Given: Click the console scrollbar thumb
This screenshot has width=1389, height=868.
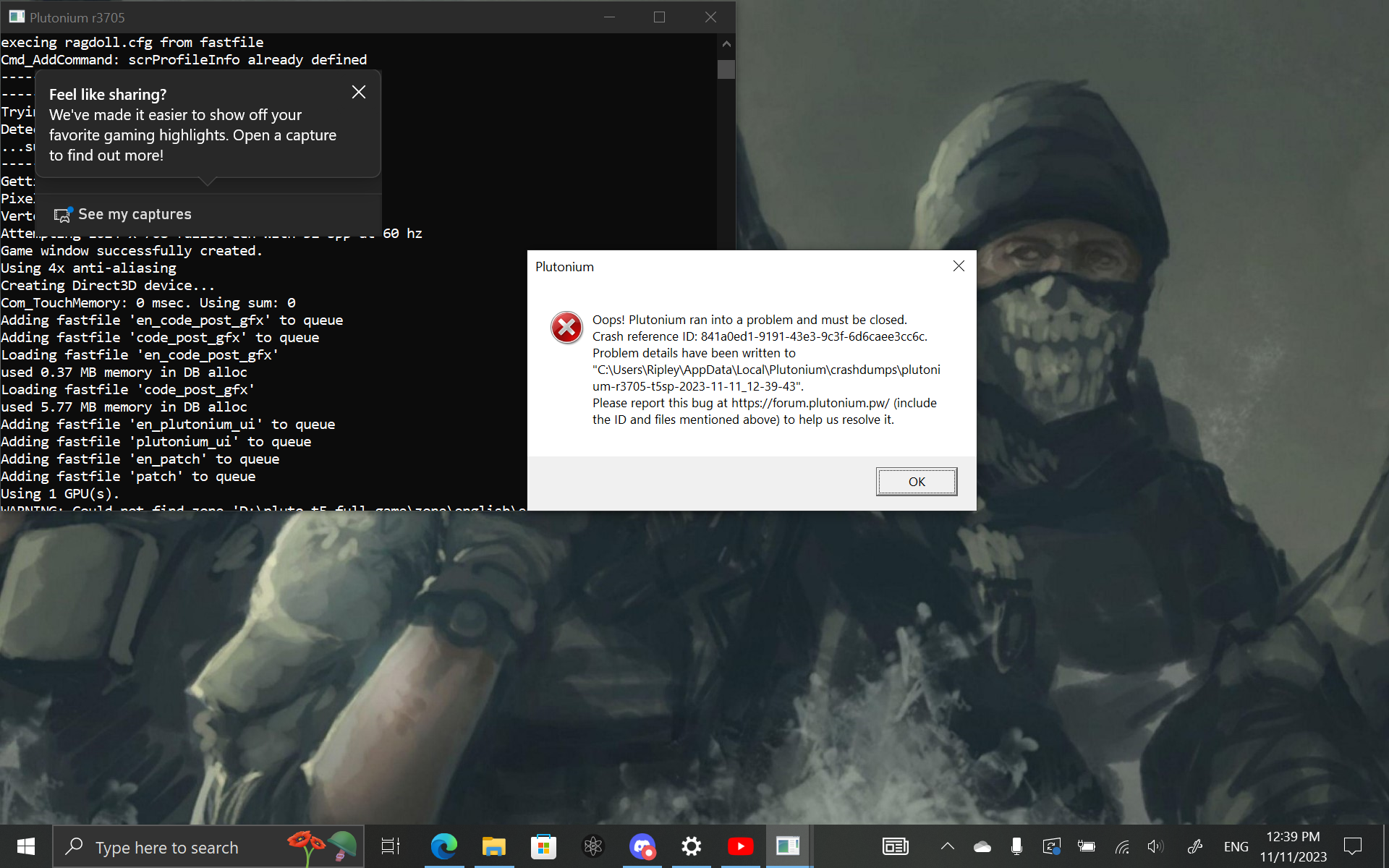Looking at the screenshot, I should [x=726, y=69].
